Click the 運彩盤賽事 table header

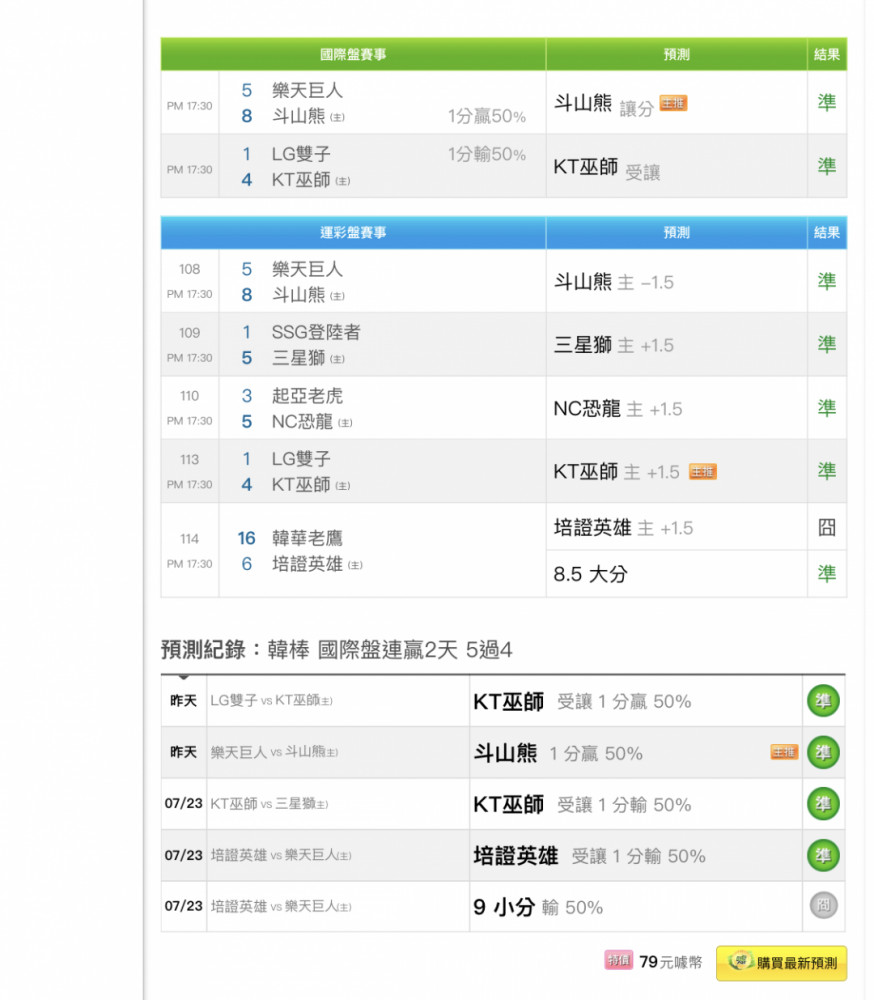(x=353, y=232)
